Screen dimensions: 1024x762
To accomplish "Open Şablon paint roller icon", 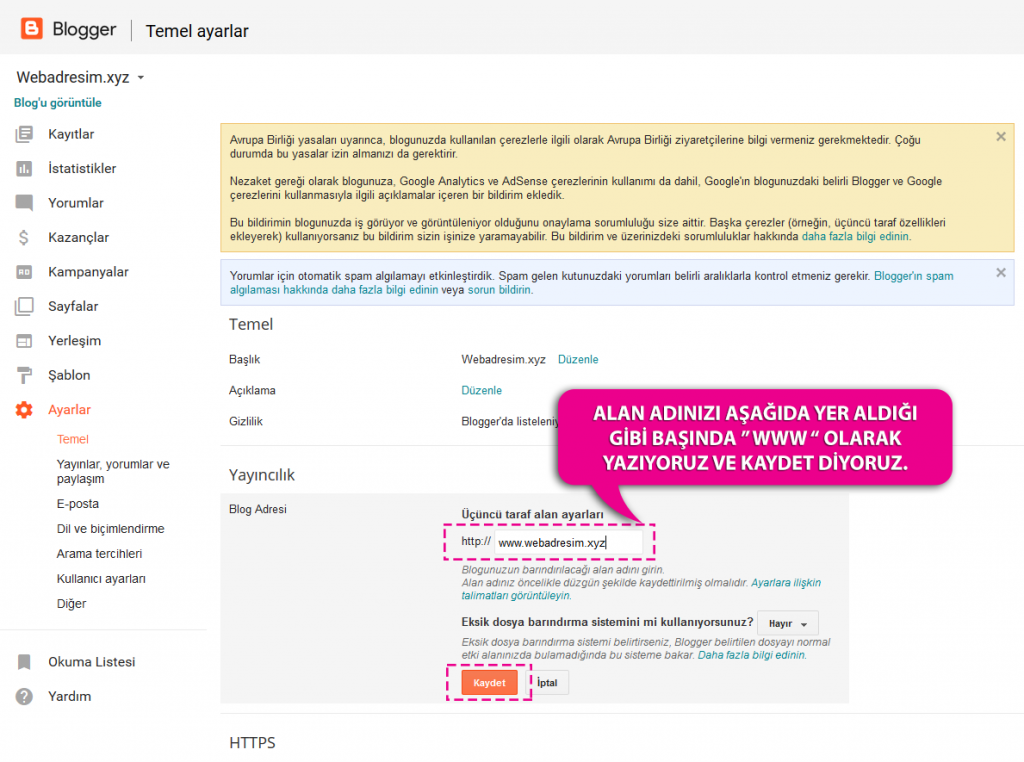I will click(24, 375).
